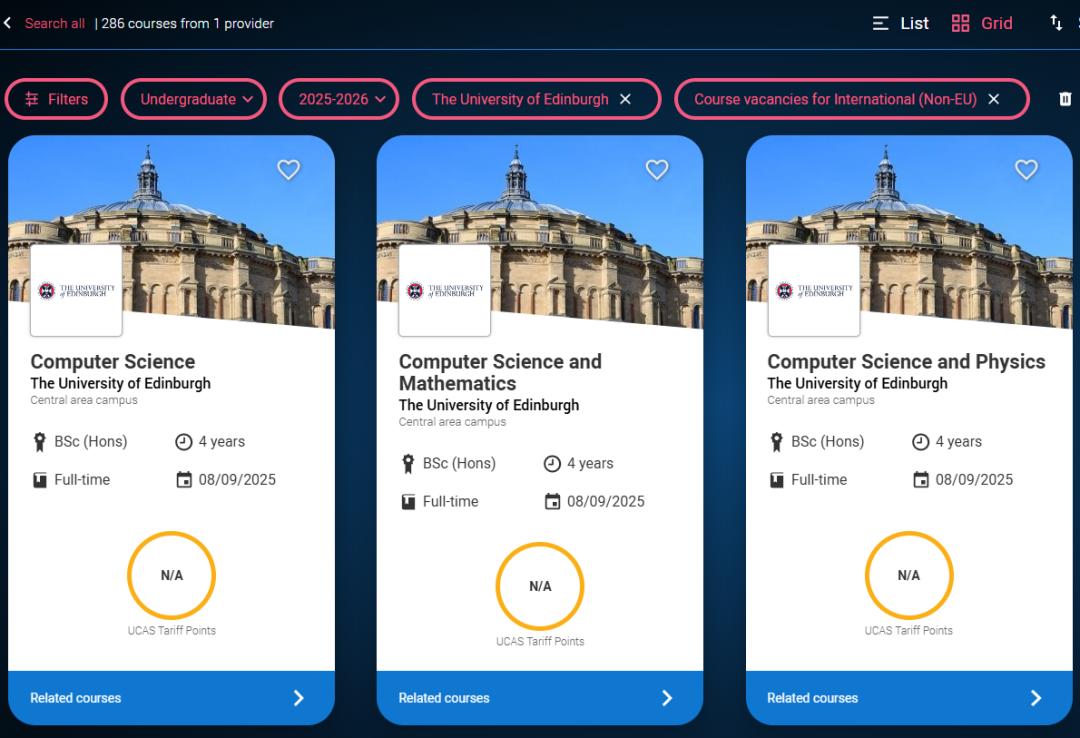The width and height of the screenshot is (1080, 738).
Task: Click the ribbon icon on Computer Science and Mathematics card
Action: [x=408, y=464]
